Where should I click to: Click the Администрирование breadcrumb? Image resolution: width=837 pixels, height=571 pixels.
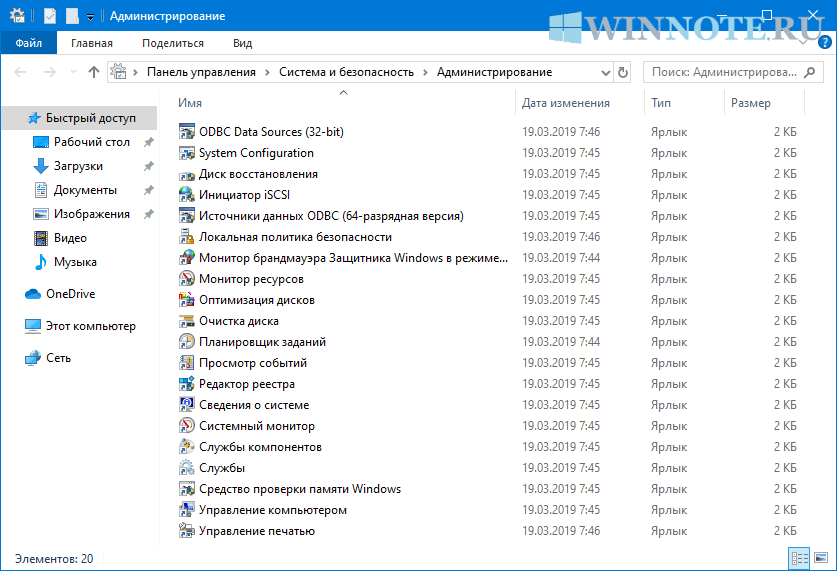[x=494, y=72]
